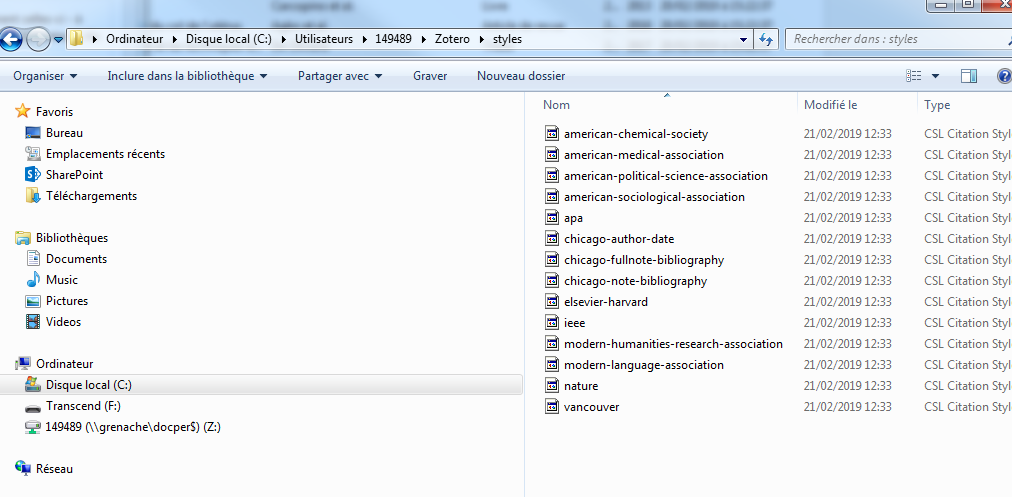This screenshot has height=497, width=1012.
Task: Click vancouver file icon
Action: (x=552, y=407)
